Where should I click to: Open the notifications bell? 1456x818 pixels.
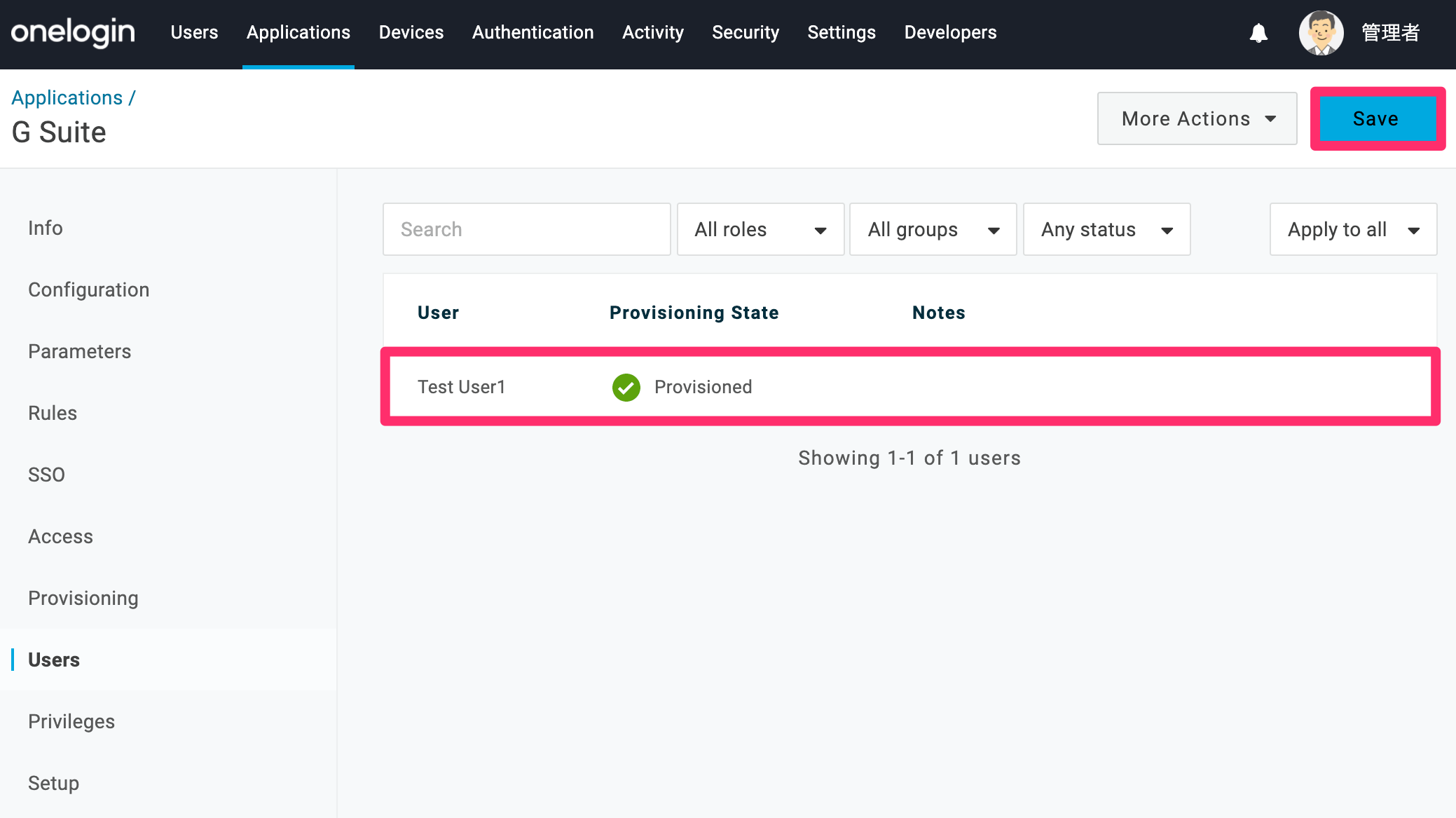click(x=1258, y=33)
